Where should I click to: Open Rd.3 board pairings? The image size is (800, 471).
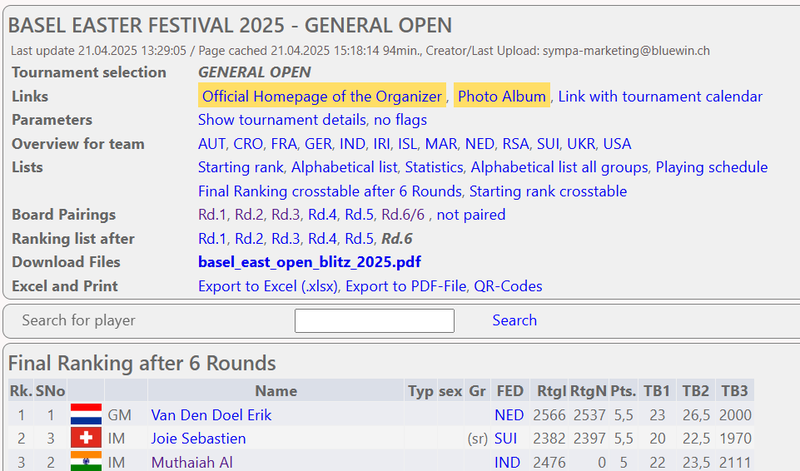coord(285,215)
